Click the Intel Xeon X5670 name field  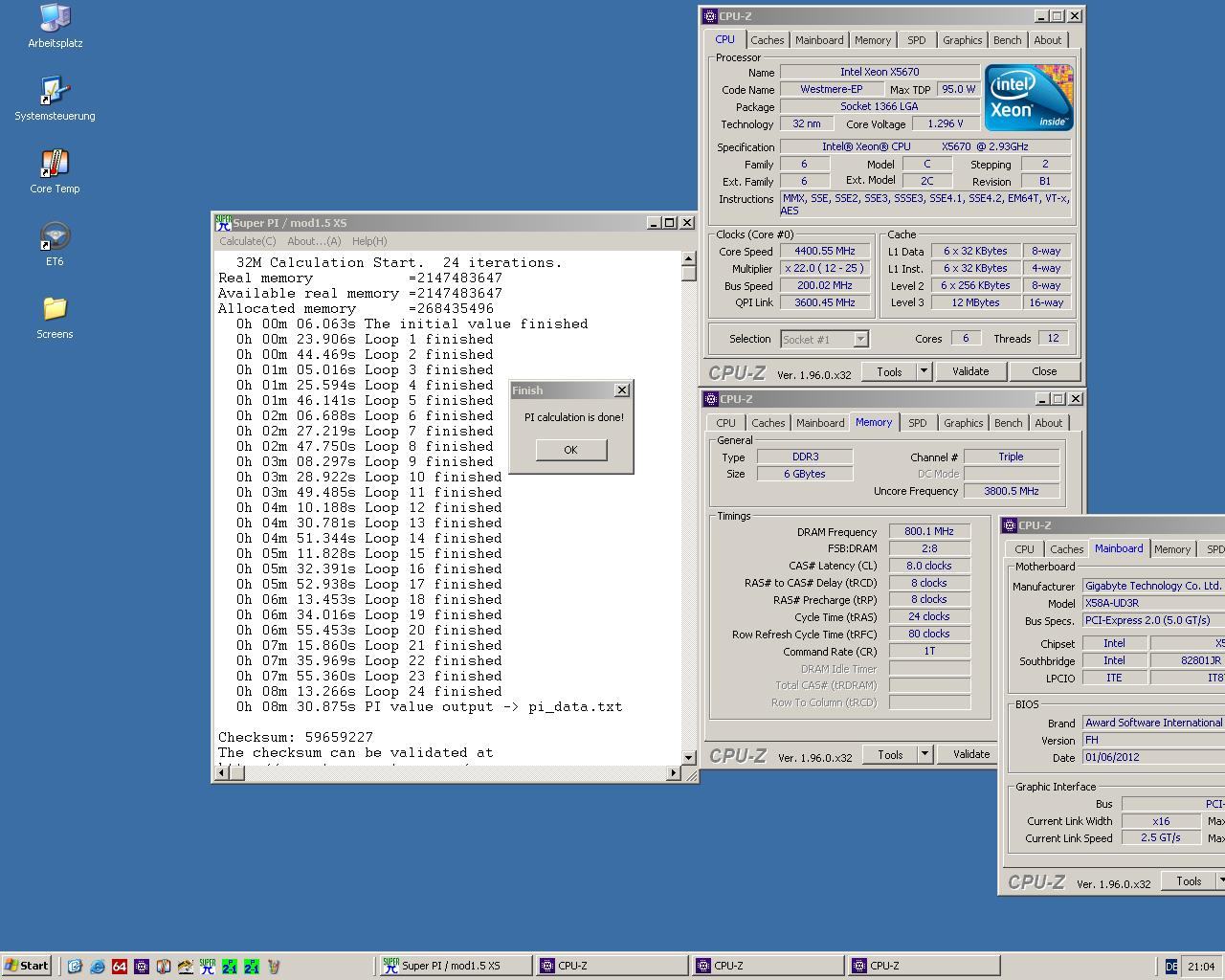pyautogui.click(x=880, y=72)
